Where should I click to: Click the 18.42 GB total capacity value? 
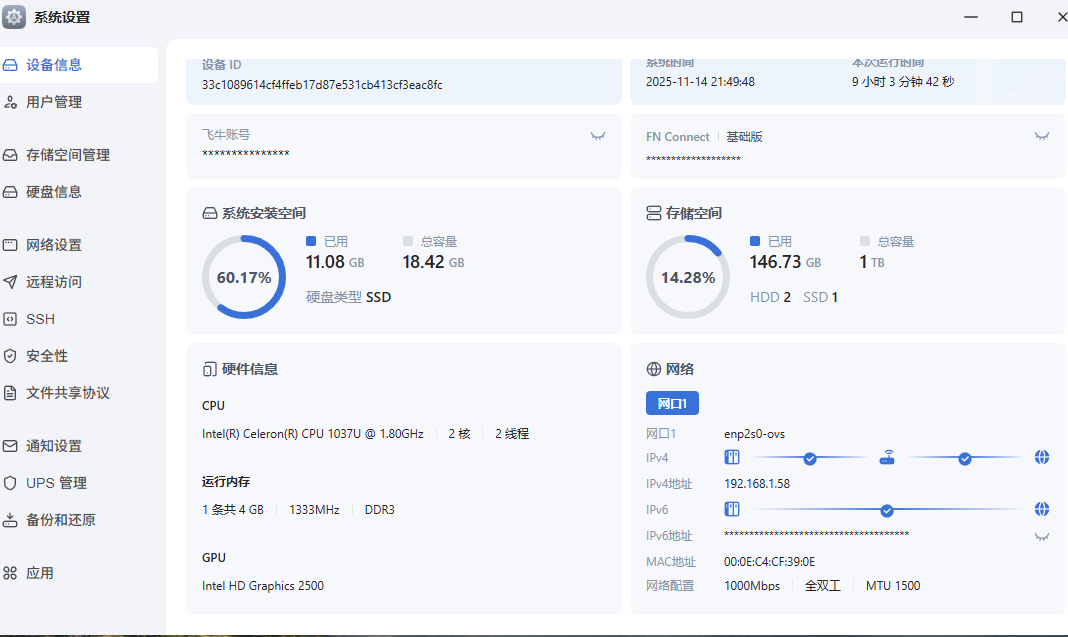[433, 262]
